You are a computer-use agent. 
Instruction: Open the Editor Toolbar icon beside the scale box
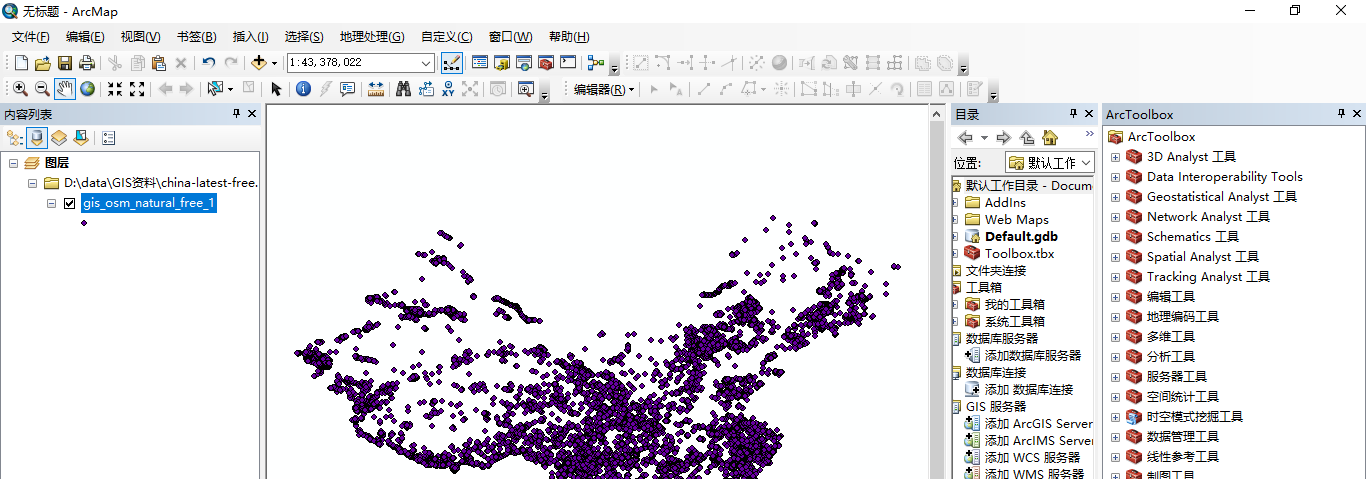click(x=451, y=62)
